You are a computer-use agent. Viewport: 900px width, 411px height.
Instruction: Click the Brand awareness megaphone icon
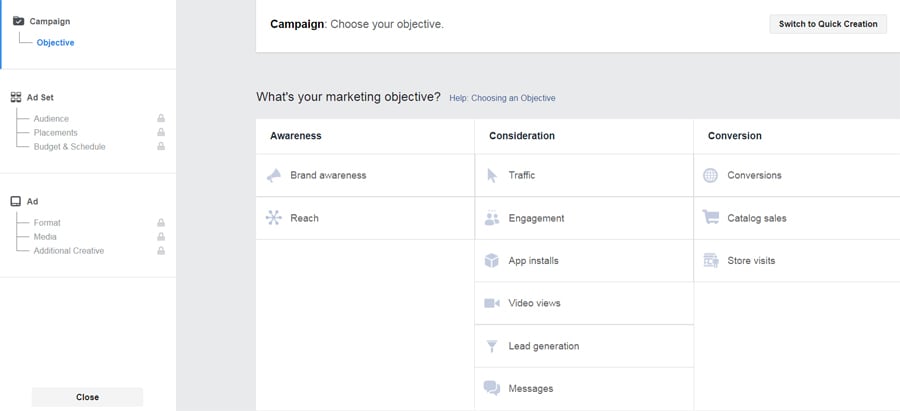[x=274, y=176]
